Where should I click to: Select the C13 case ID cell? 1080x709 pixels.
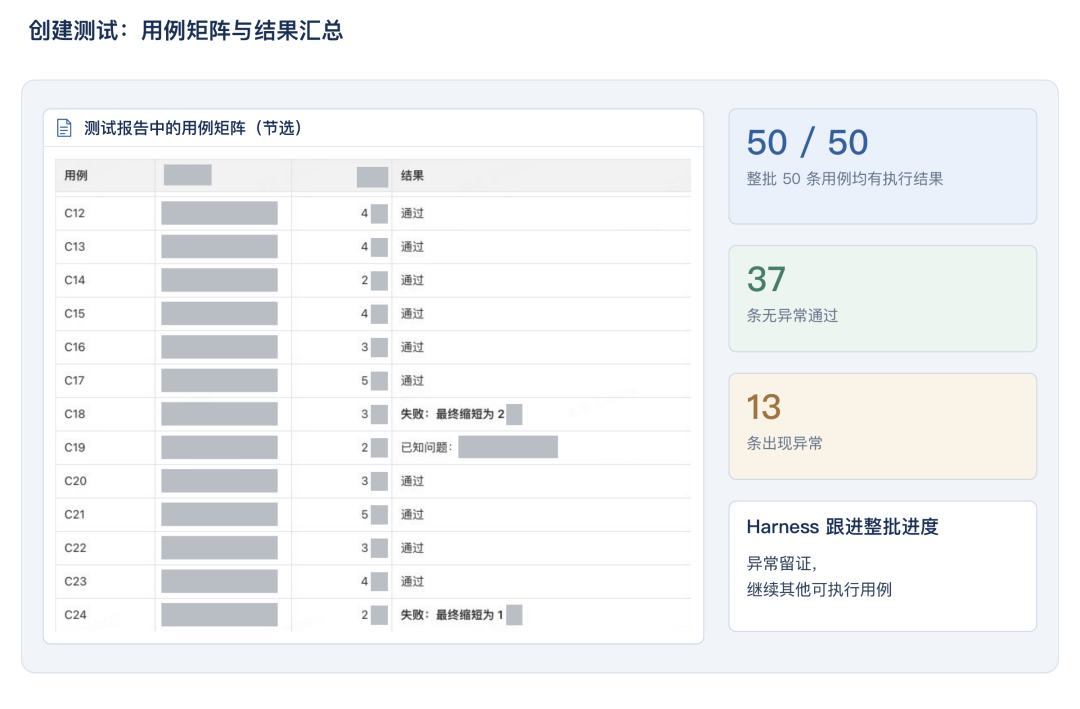[x=74, y=247]
